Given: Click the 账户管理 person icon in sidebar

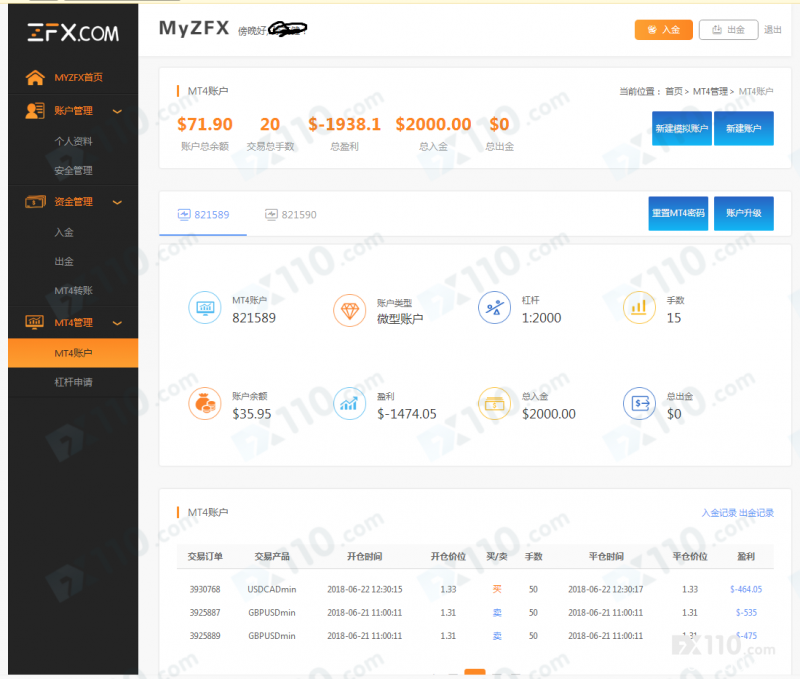Looking at the screenshot, I should click(35, 111).
